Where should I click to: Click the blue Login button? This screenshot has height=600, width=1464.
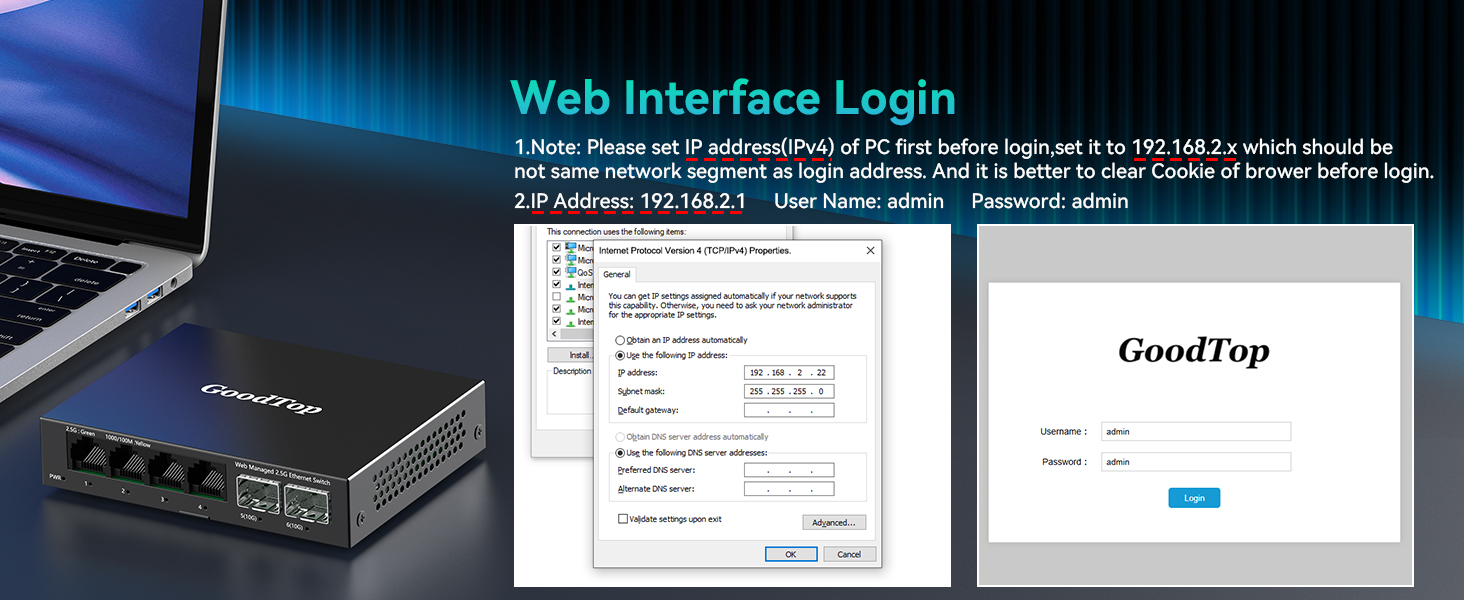[x=1194, y=498]
